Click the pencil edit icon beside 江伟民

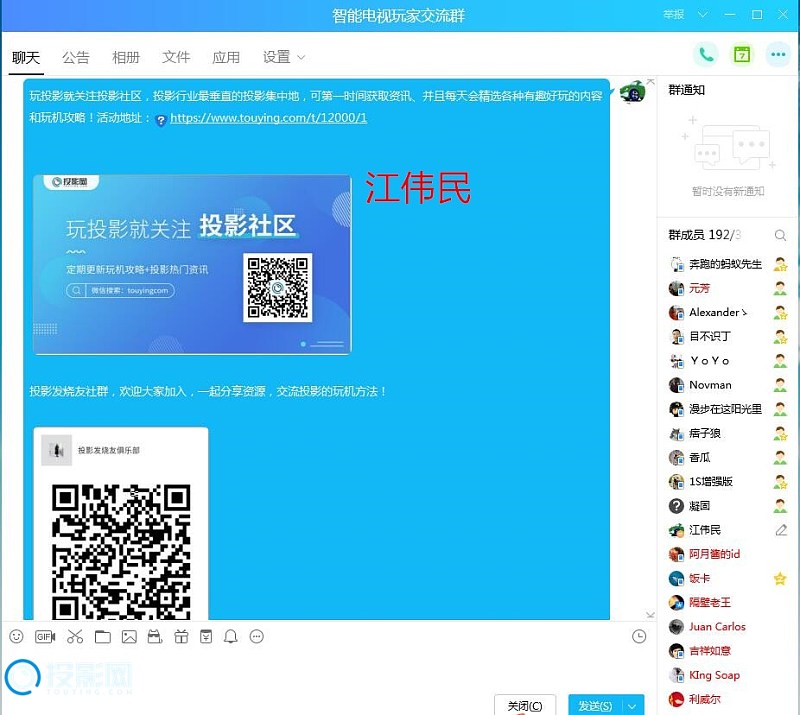781,530
